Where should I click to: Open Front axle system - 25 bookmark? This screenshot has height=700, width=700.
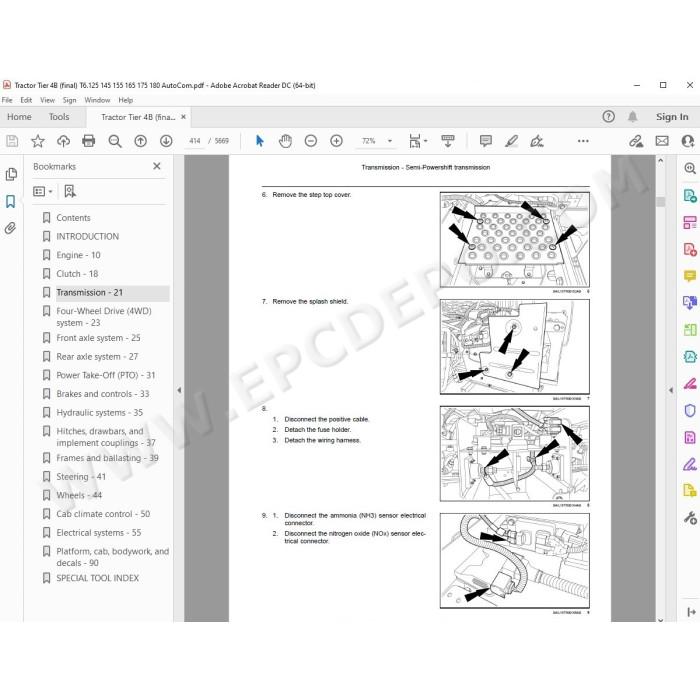98,338
